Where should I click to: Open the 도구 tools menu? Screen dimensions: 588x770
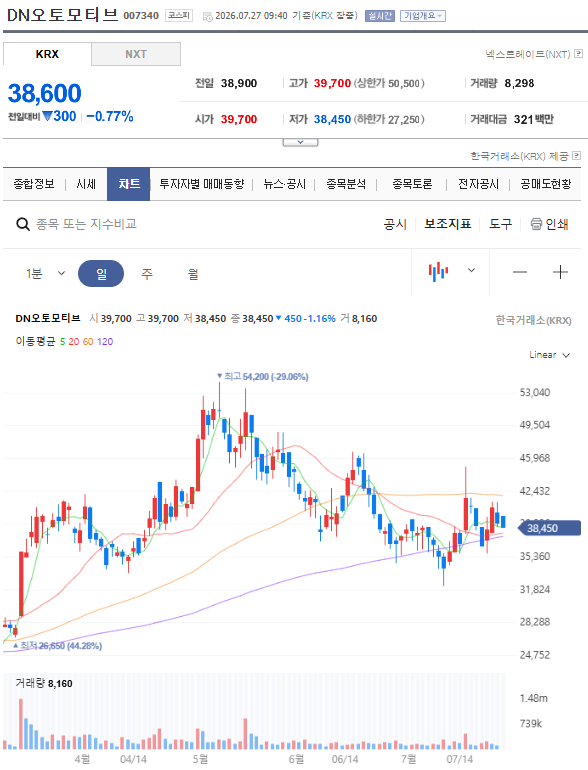pyautogui.click(x=501, y=224)
